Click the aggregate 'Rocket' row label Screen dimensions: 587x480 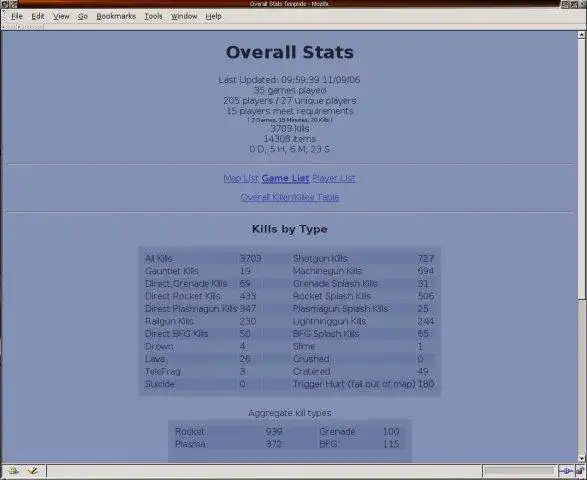(191, 431)
